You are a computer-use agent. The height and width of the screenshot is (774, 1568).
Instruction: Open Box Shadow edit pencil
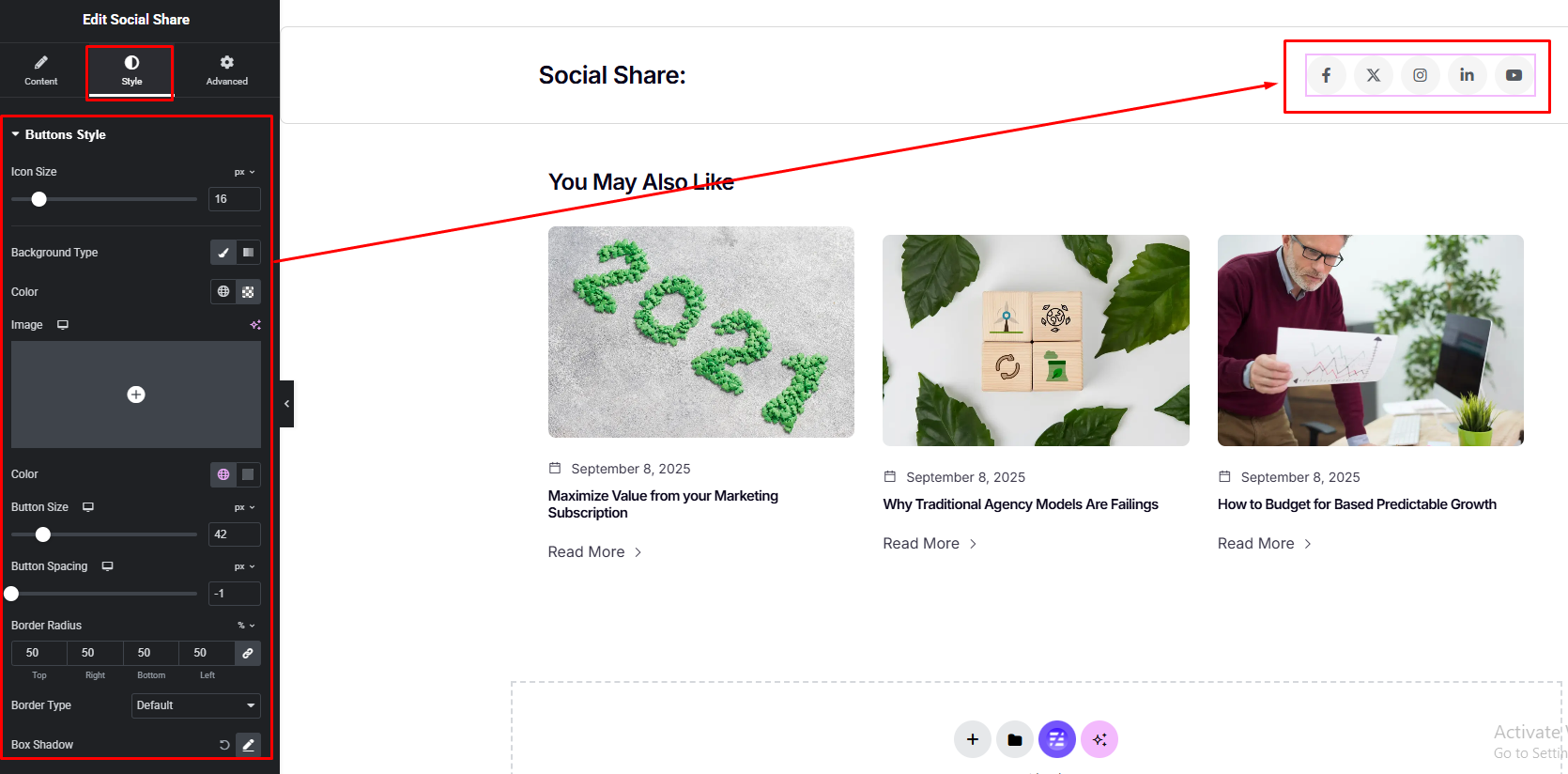click(248, 745)
